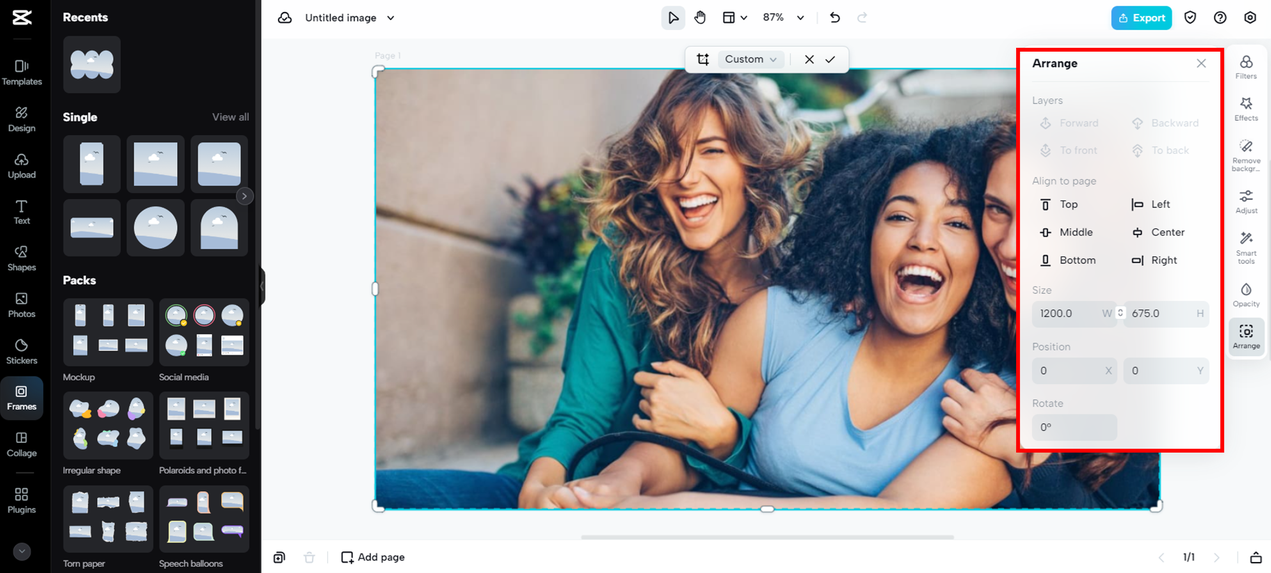Open the Adjust tool
The height and width of the screenshot is (573, 1271).
(1246, 202)
